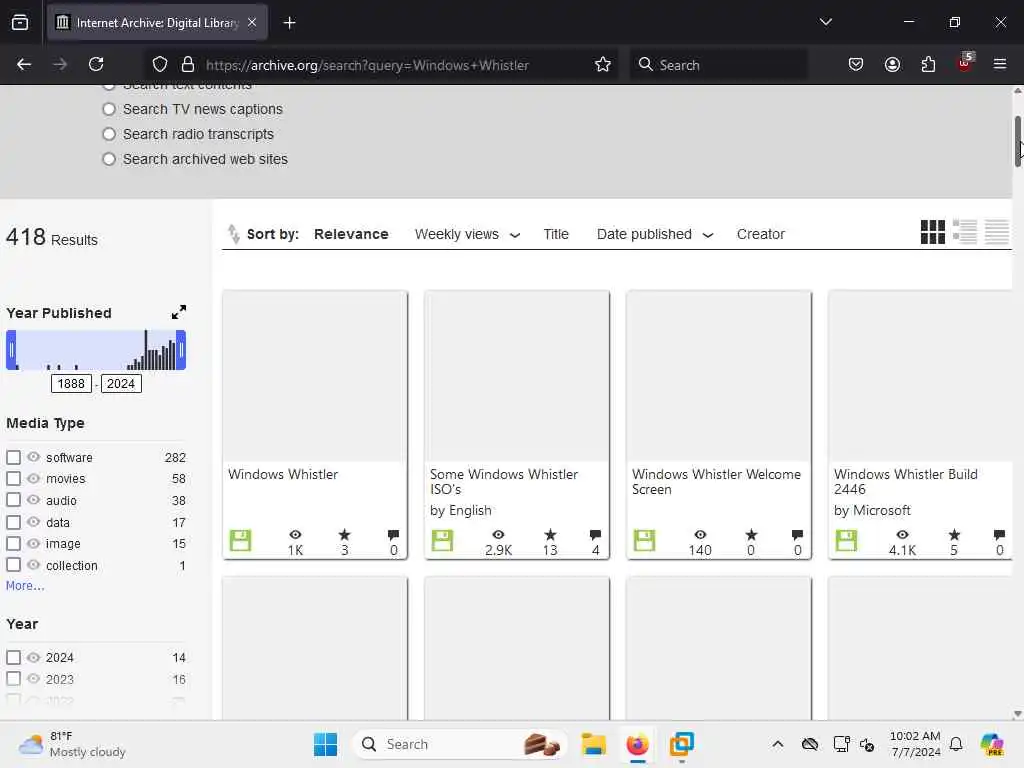Sort results by Title
This screenshot has width=1024, height=768.
click(556, 234)
